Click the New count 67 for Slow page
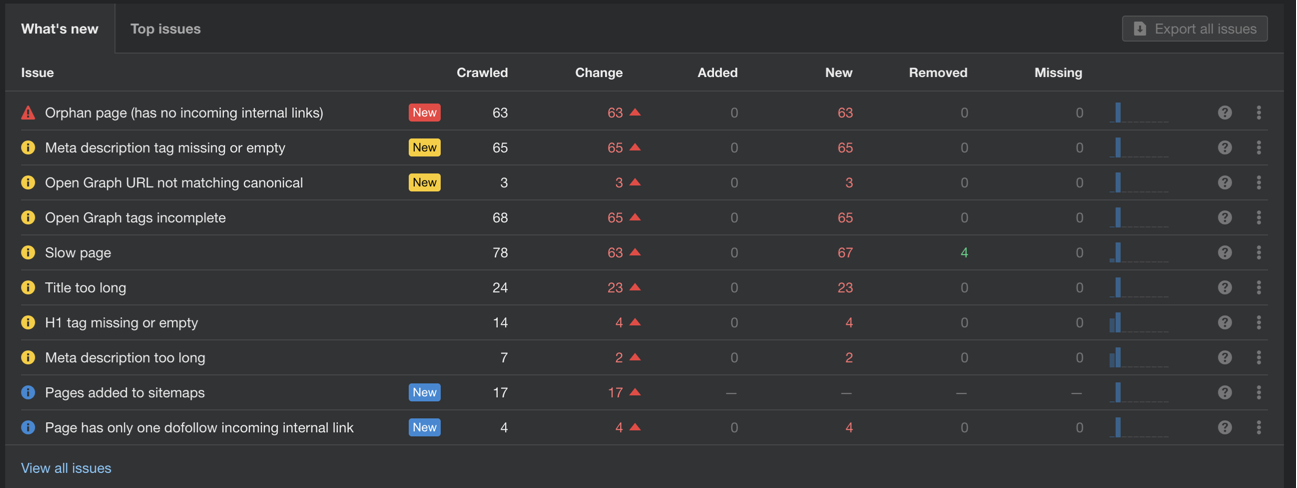 tap(845, 253)
